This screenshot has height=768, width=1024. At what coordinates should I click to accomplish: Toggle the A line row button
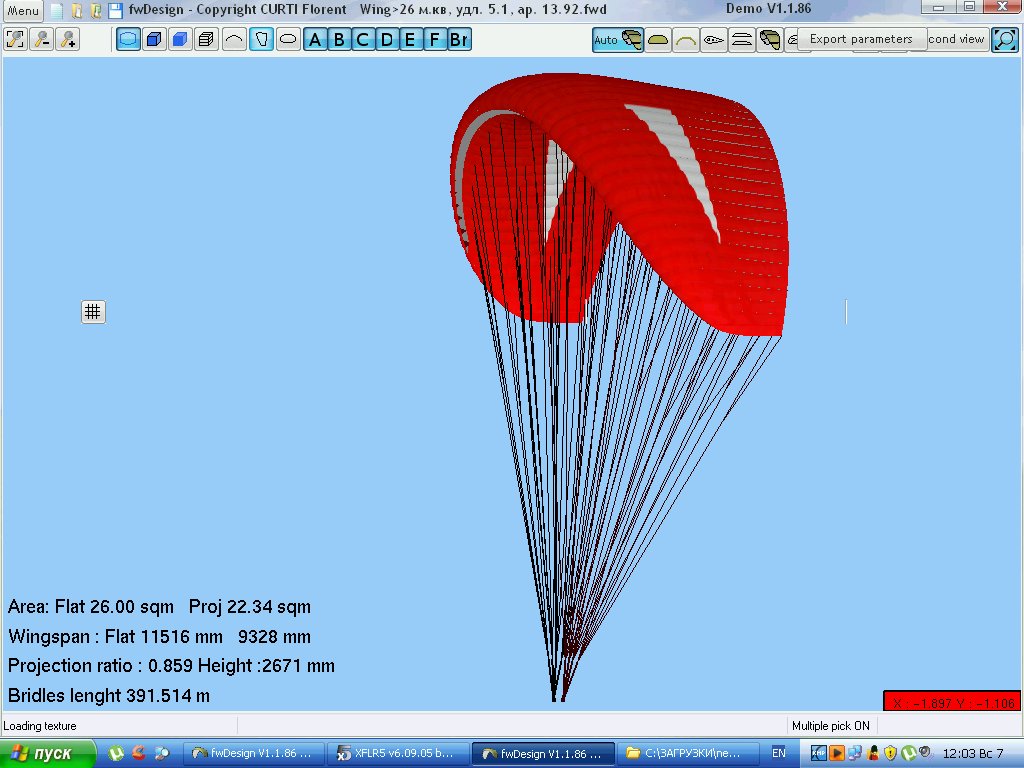[x=315, y=40]
